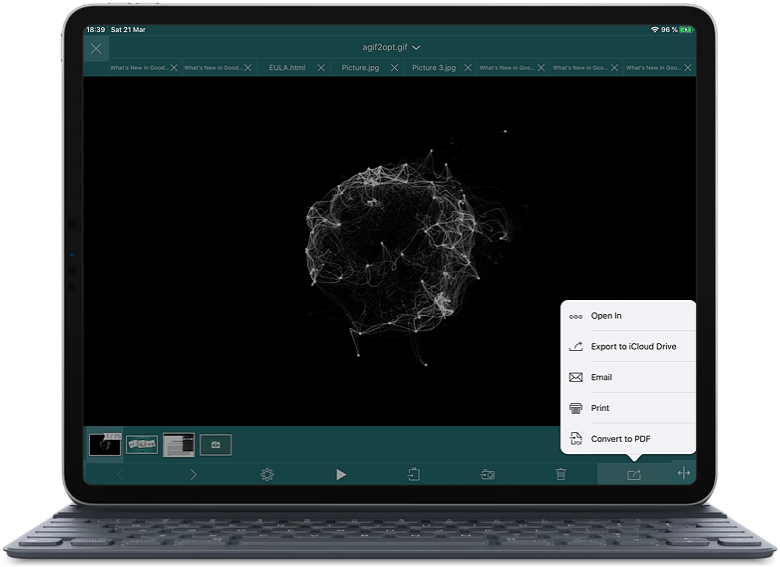Play the GIF animation
Viewport: 780px width, 567px height.
pos(341,475)
